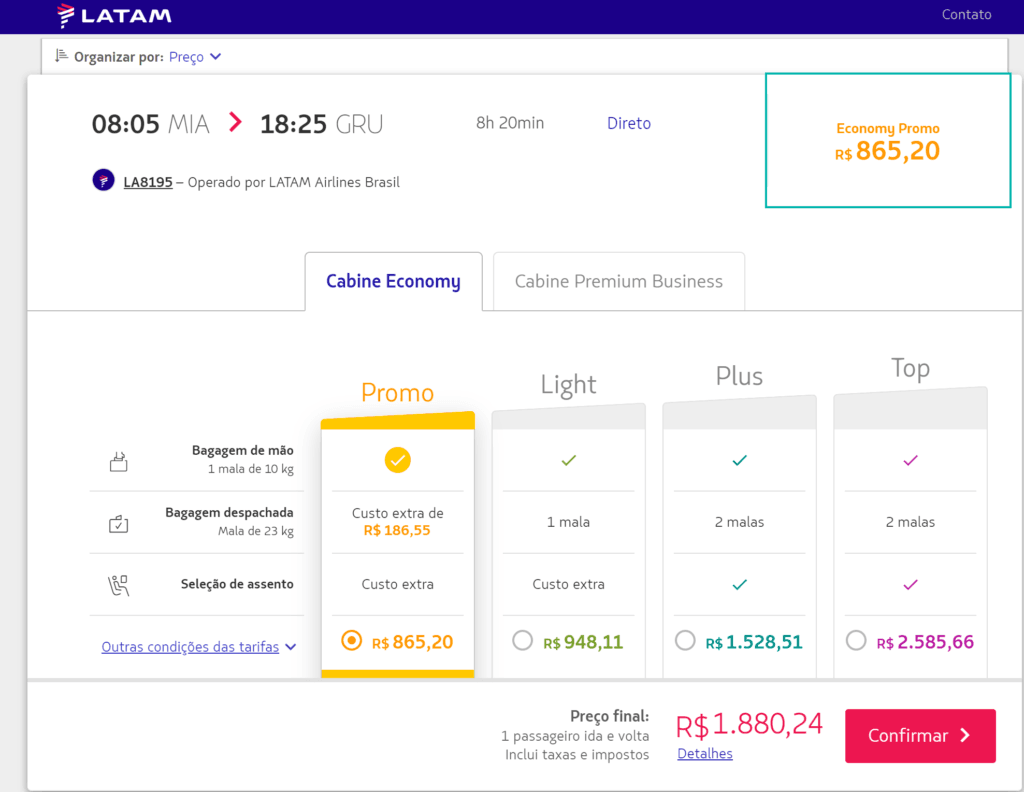Select the Promo fare radio button

[351, 641]
